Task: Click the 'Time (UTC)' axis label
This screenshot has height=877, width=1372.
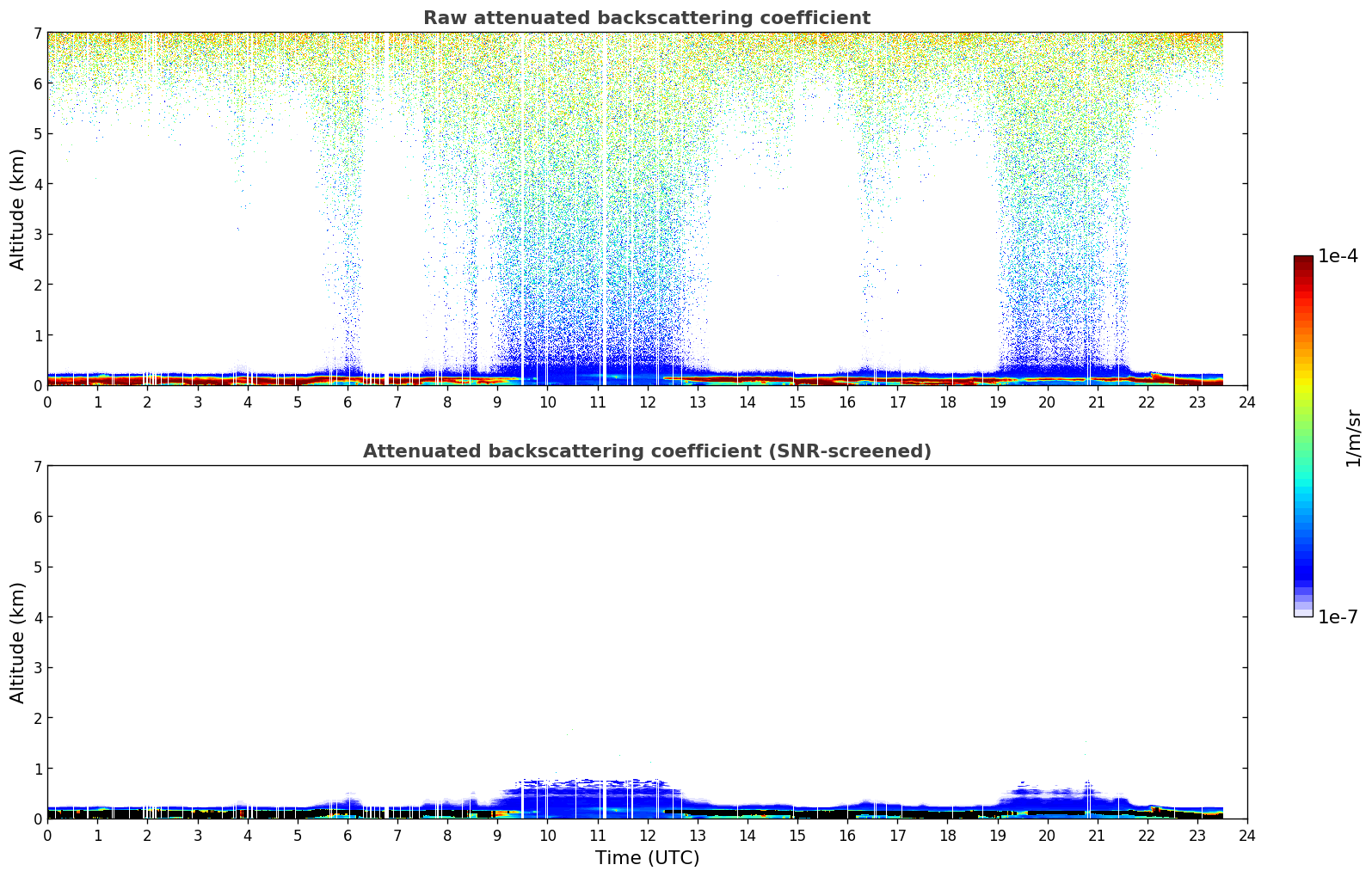Action: point(647,858)
